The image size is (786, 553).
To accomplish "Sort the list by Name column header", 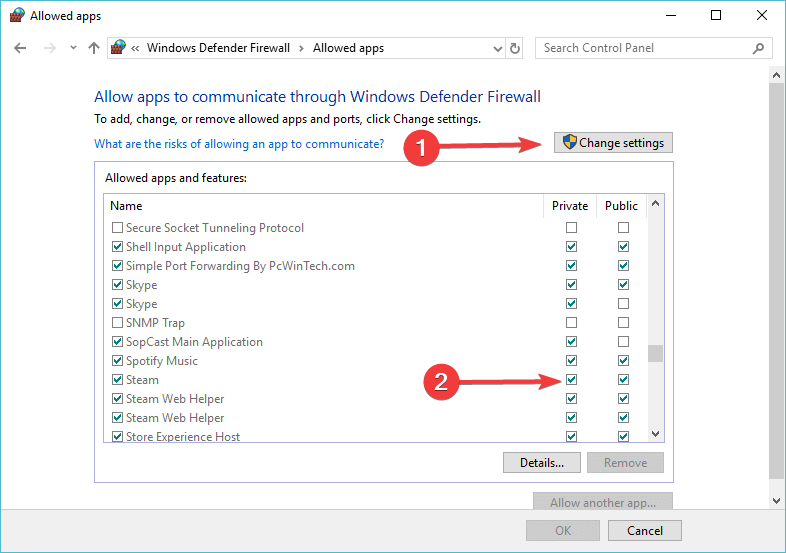I will coord(126,206).
